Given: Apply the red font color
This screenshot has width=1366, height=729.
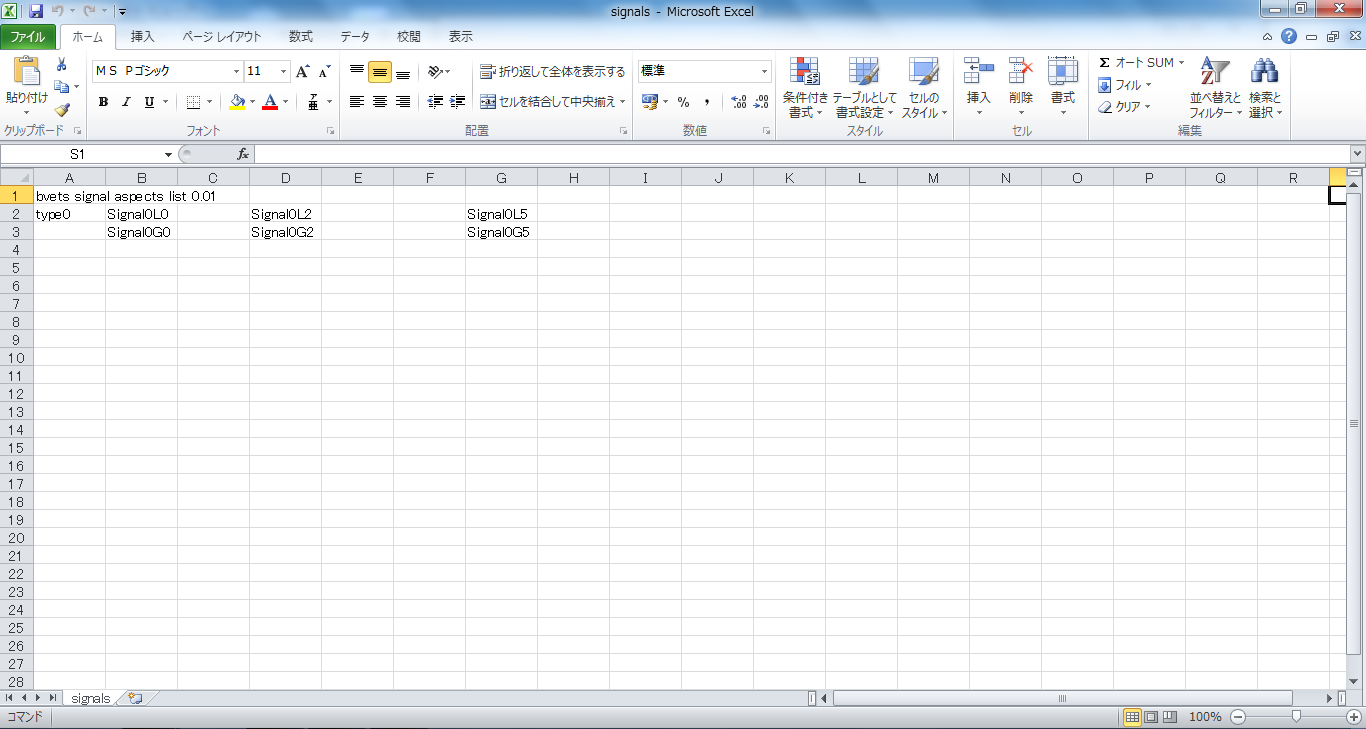Looking at the screenshot, I should tap(269, 102).
